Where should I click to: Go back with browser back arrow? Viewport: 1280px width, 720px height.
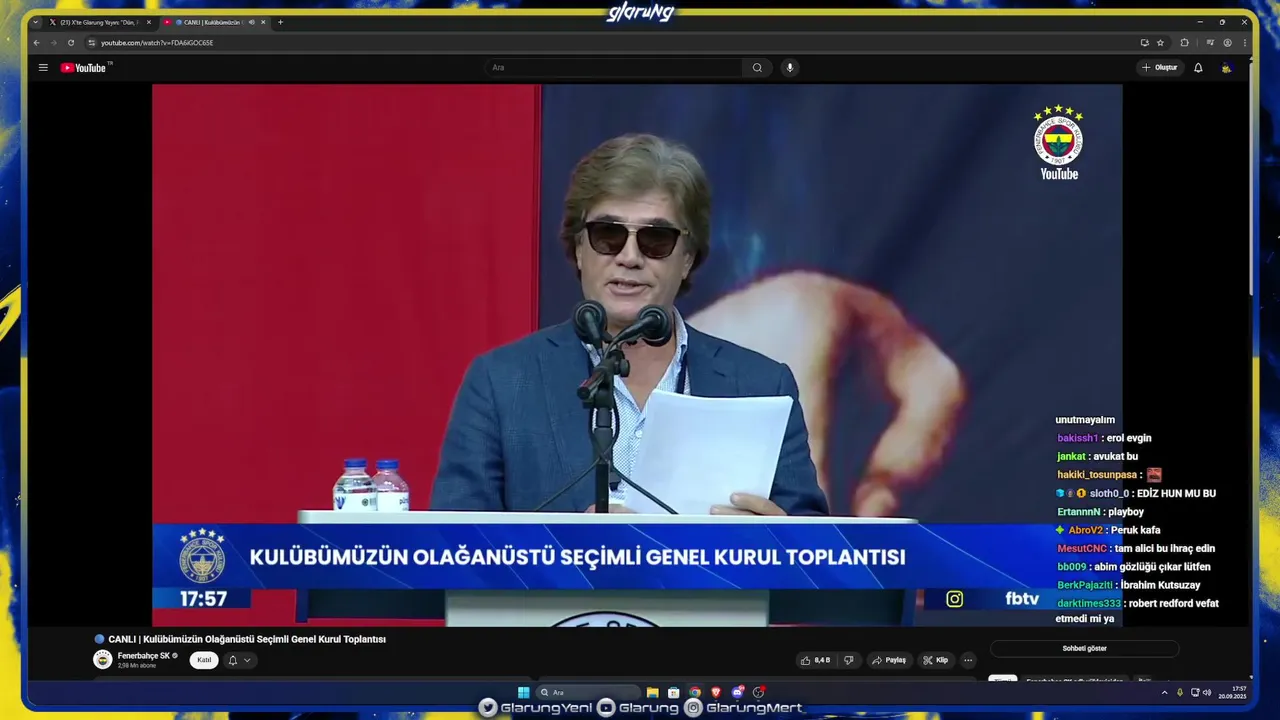coord(37,43)
